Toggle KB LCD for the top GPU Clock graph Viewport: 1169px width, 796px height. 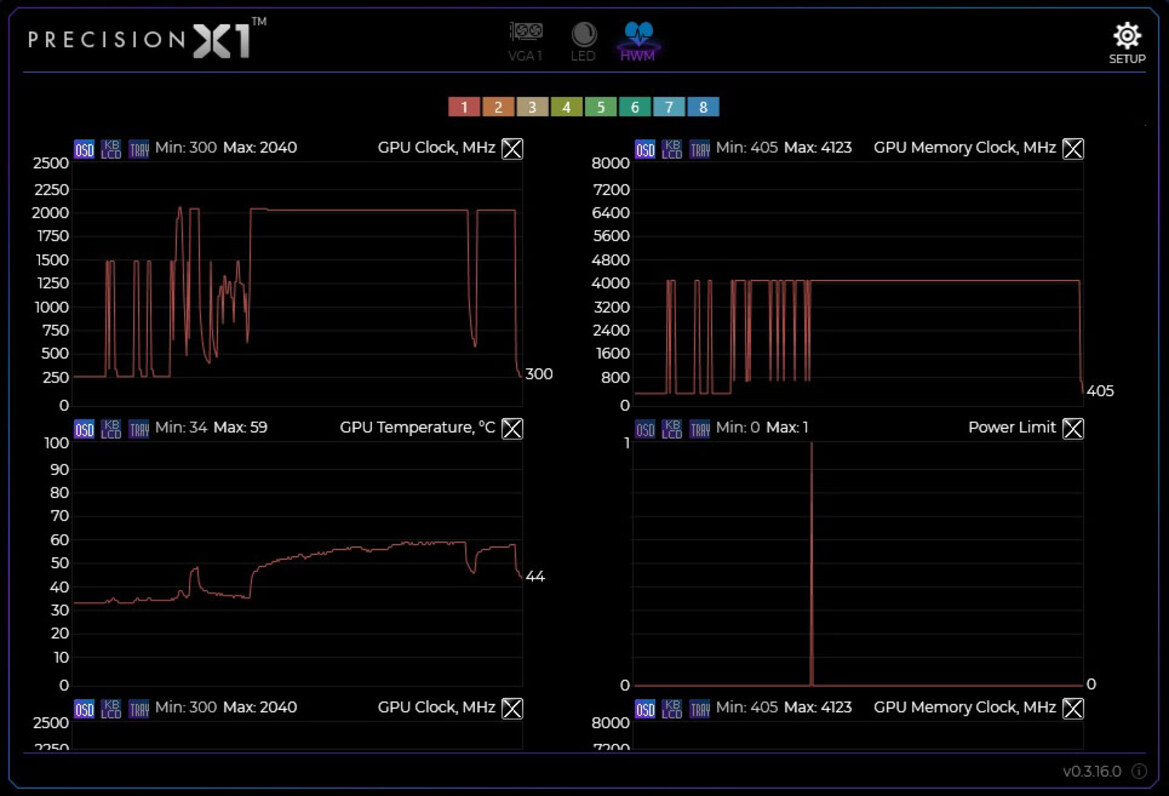click(x=111, y=149)
